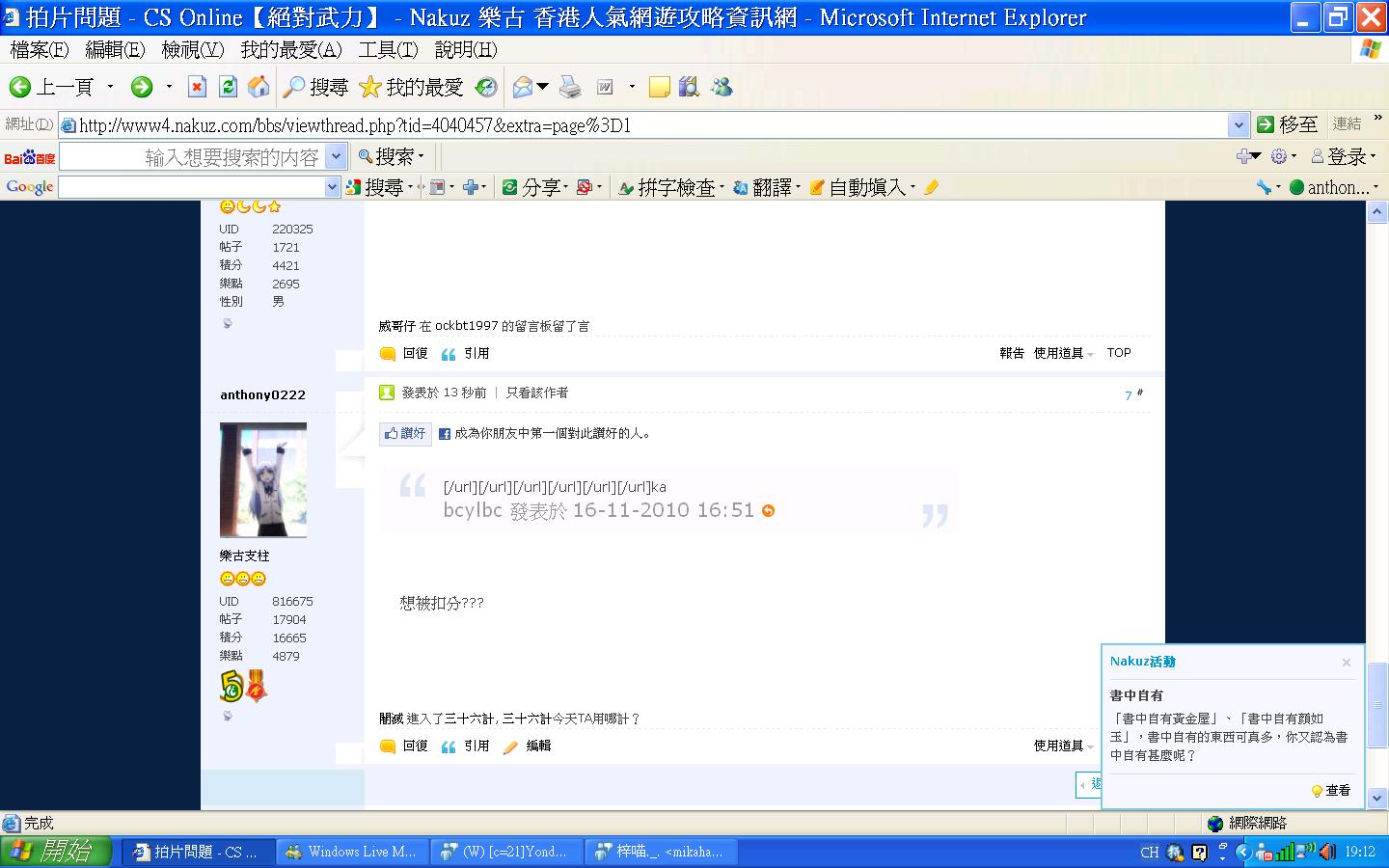This screenshot has height=868, width=1389.
Task: Click the vertical scrollbar down arrow
Action: coord(1377,799)
